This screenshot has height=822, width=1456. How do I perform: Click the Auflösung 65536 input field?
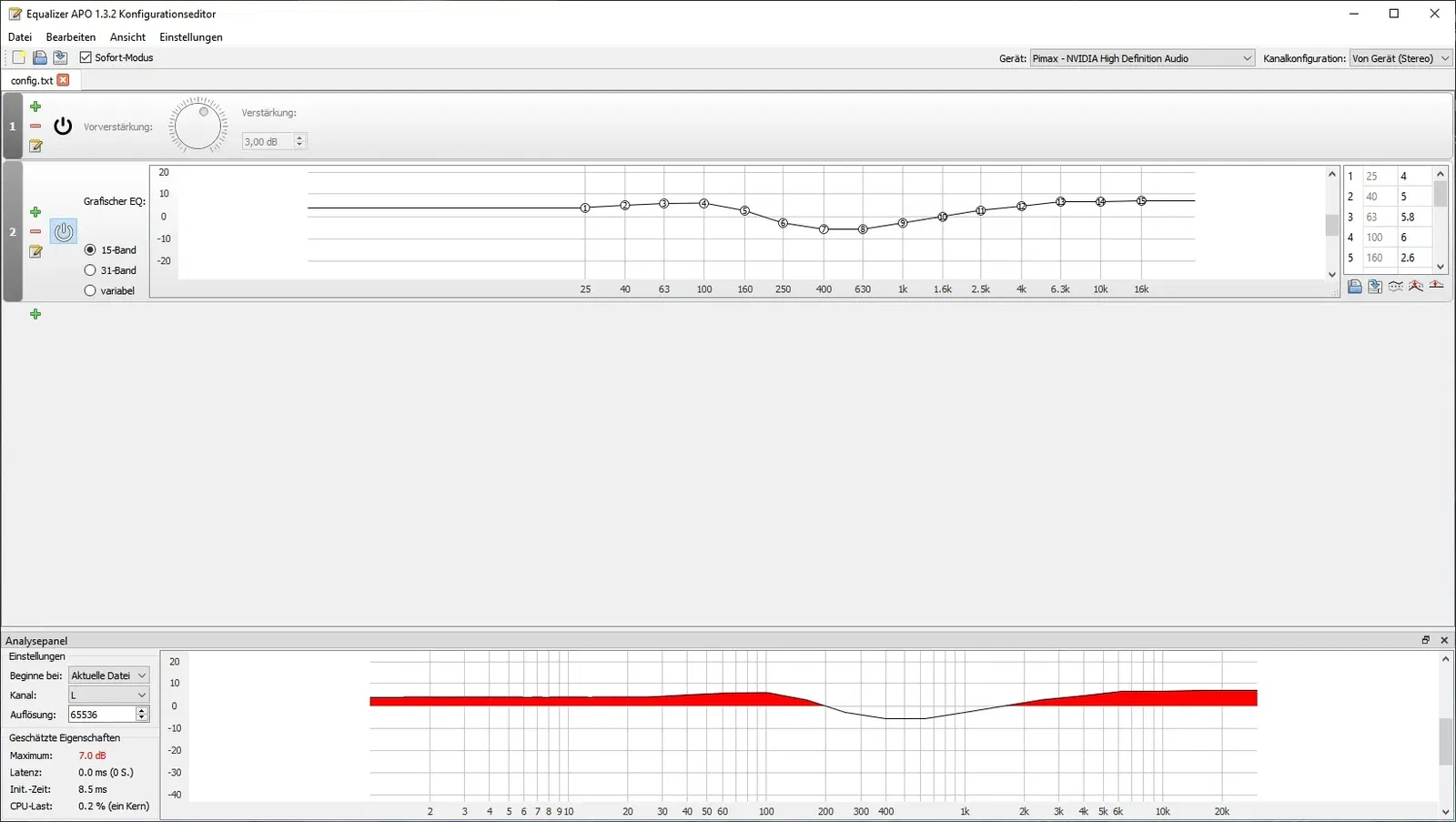click(x=102, y=715)
